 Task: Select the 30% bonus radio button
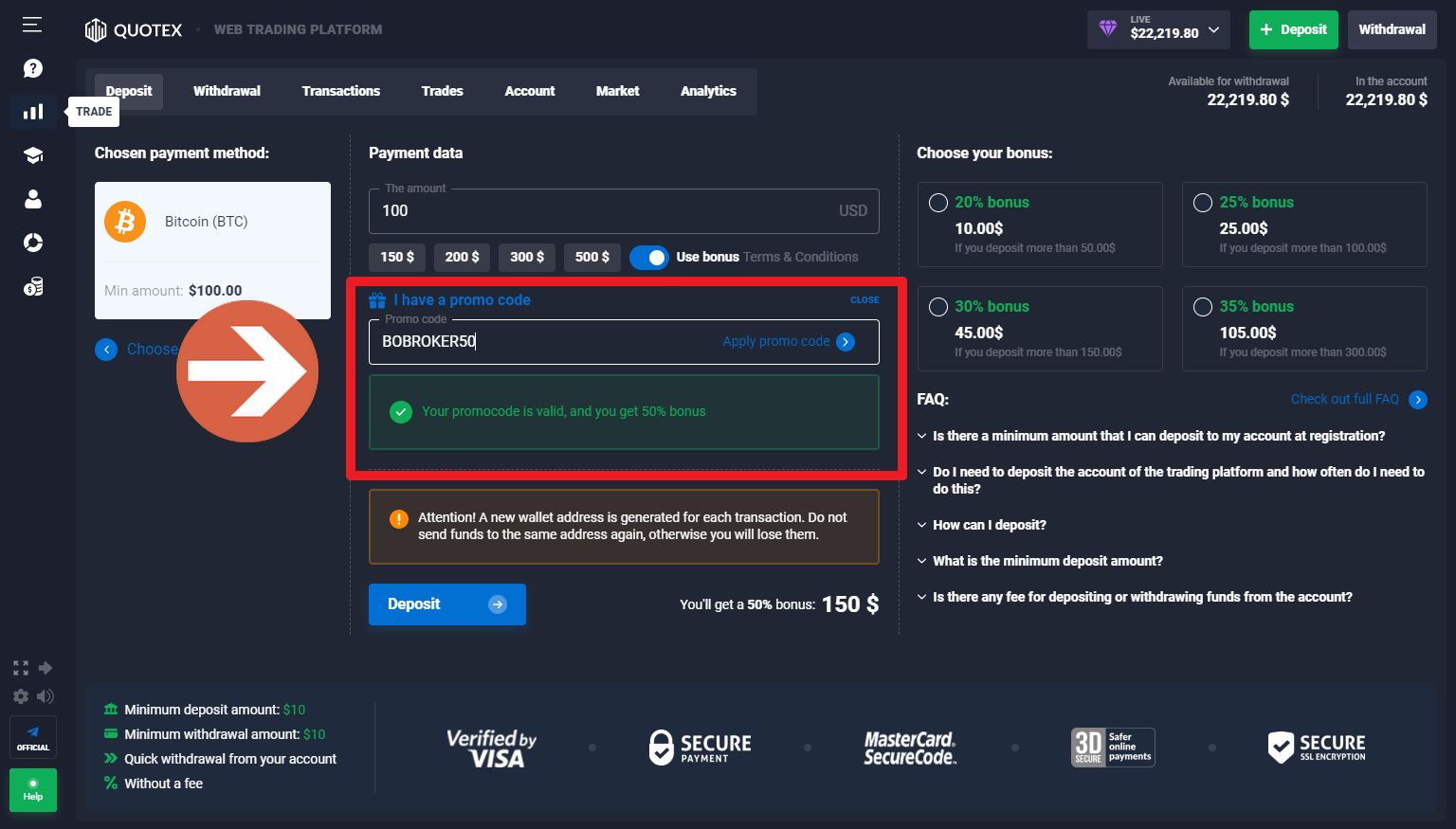(937, 306)
